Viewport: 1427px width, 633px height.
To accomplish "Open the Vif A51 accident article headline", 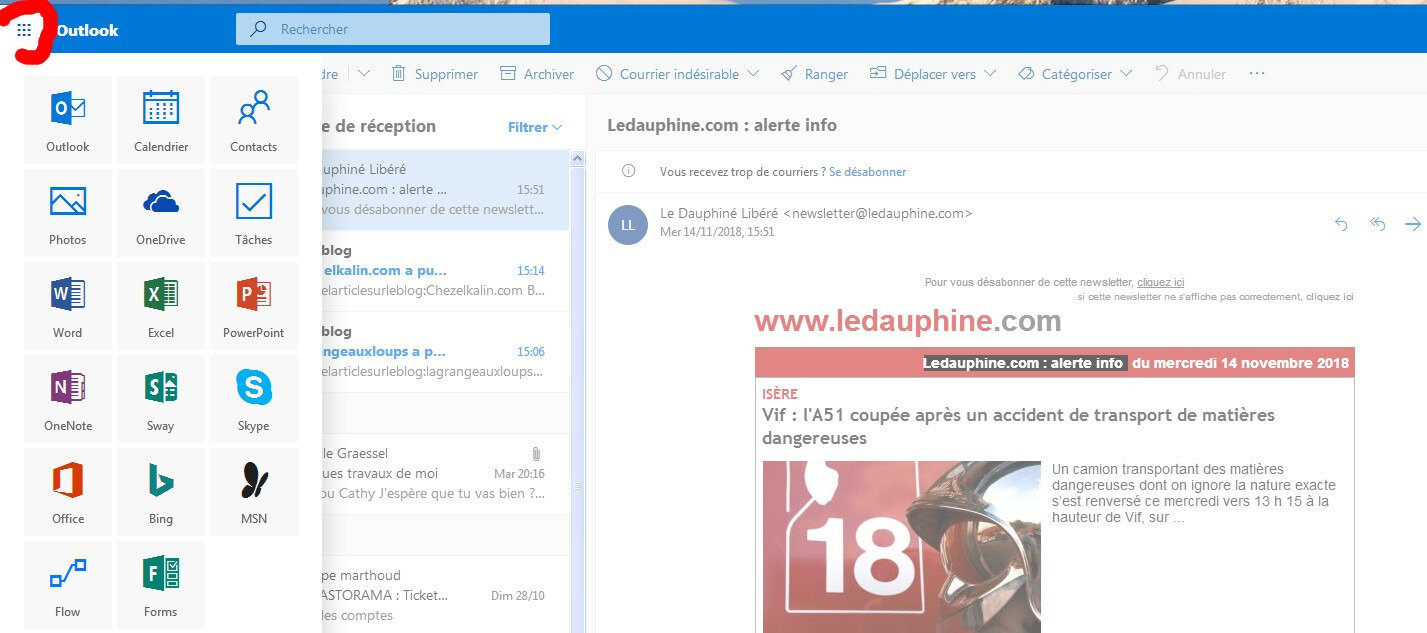I will click(x=1018, y=426).
